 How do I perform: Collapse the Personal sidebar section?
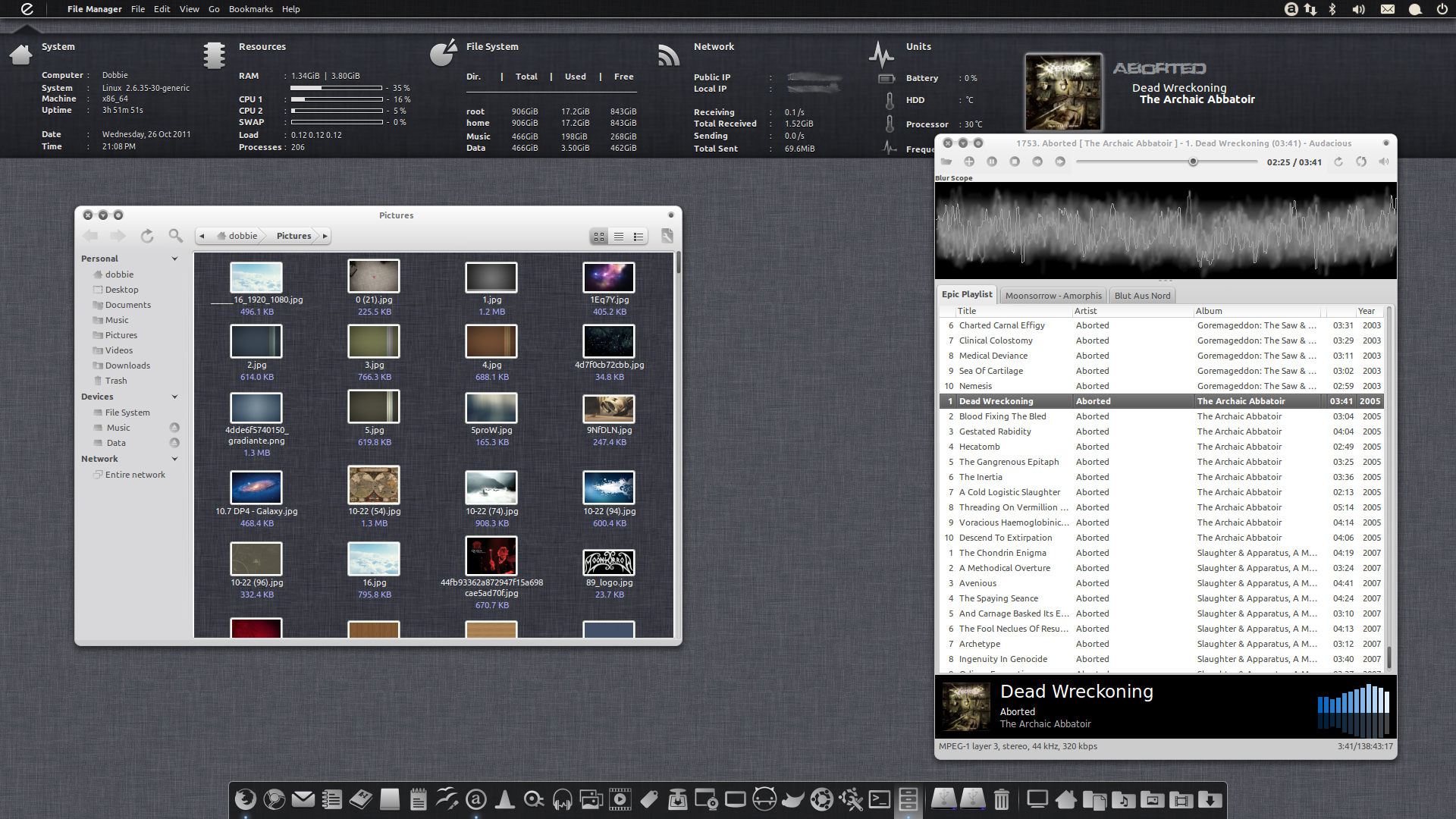(x=174, y=259)
